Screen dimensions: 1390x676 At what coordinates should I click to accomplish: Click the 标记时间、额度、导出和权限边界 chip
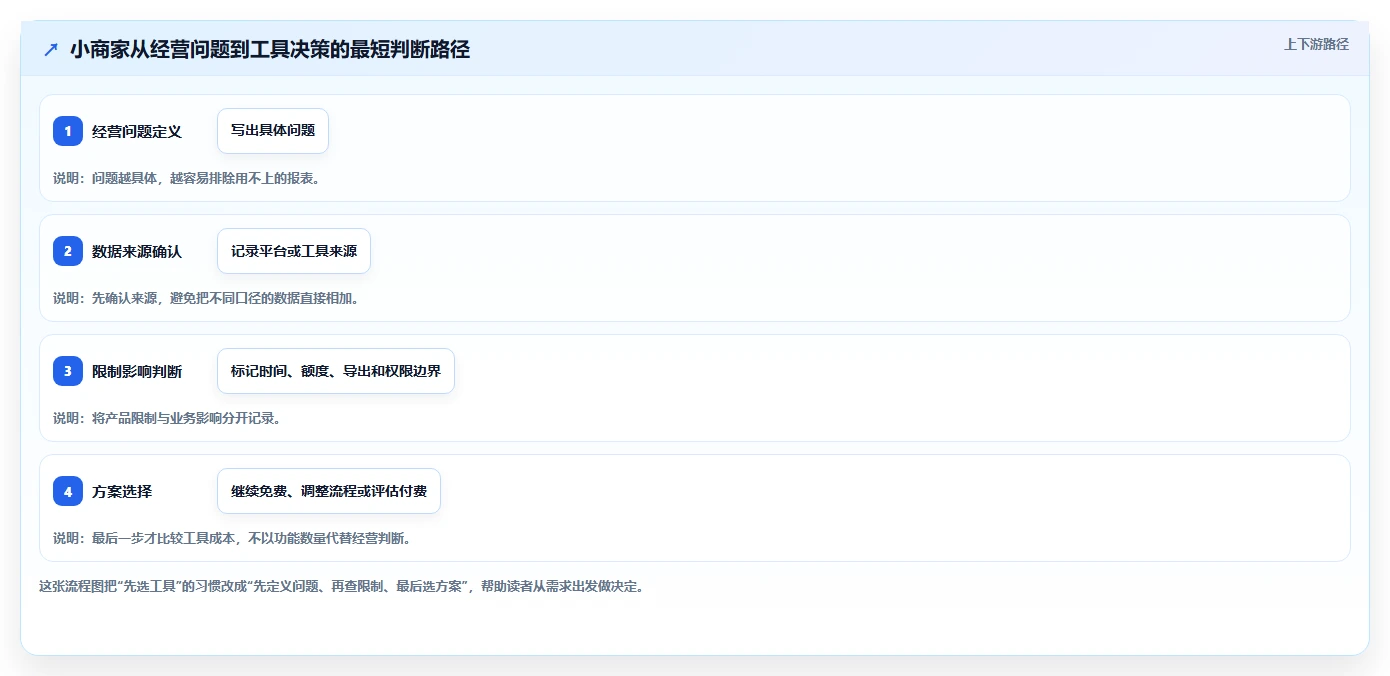[336, 371]
